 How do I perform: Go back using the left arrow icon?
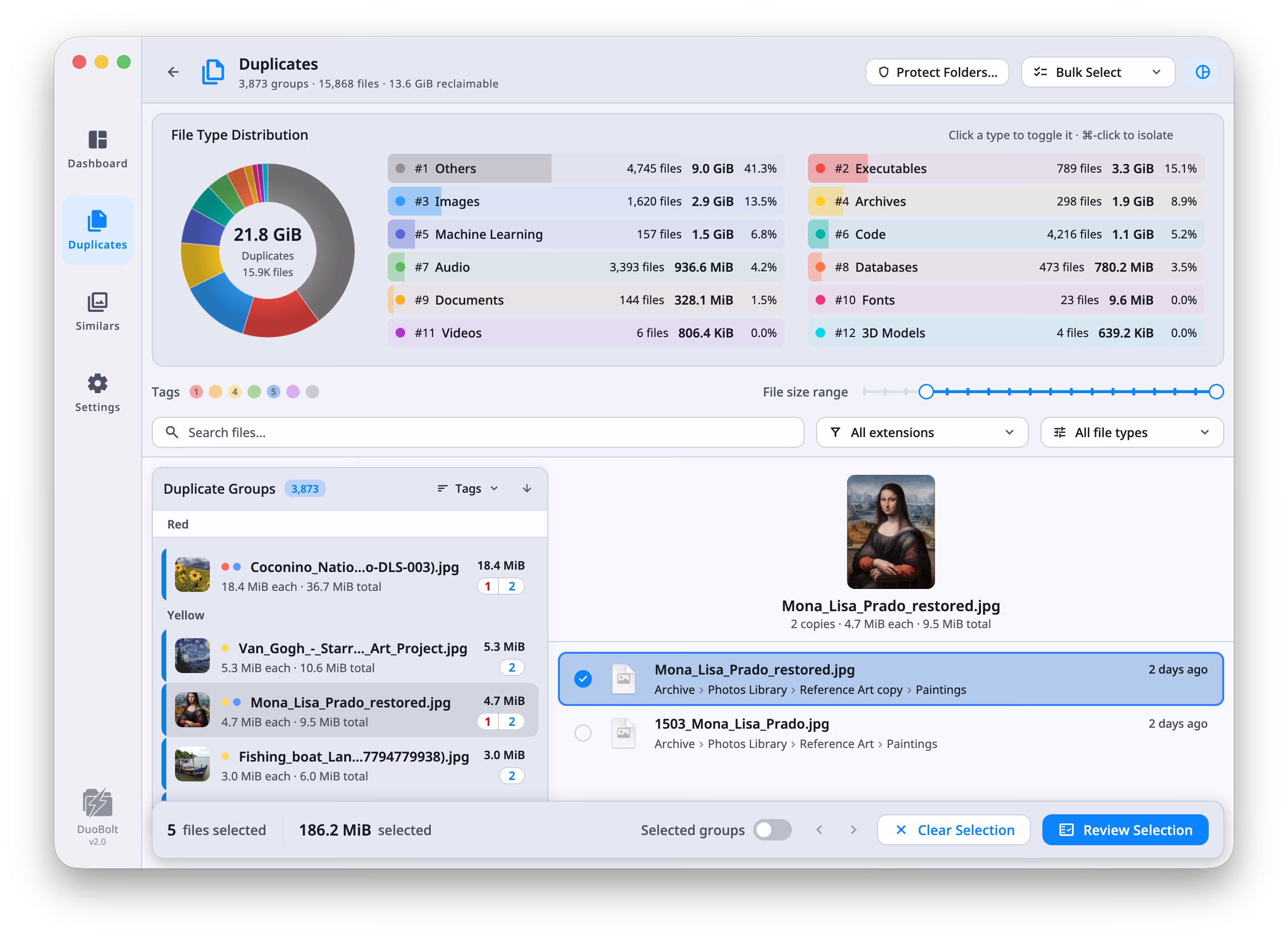coord(173,72)
